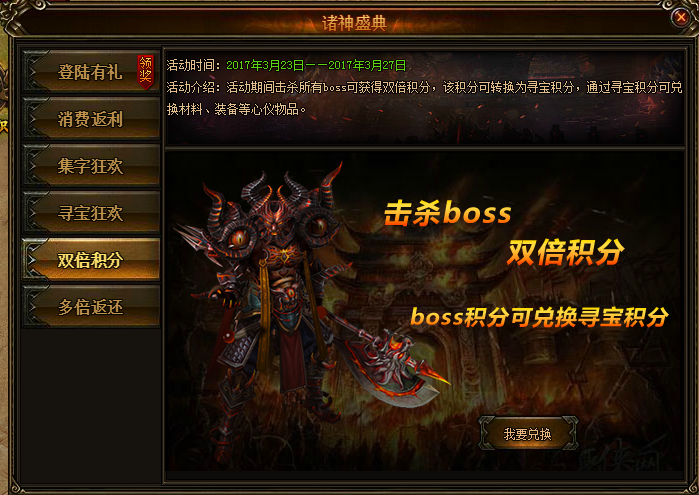Click the green activity date range text
Image resolution: width=699 pixels, height=495 pixels.
[x=316, y=66]
